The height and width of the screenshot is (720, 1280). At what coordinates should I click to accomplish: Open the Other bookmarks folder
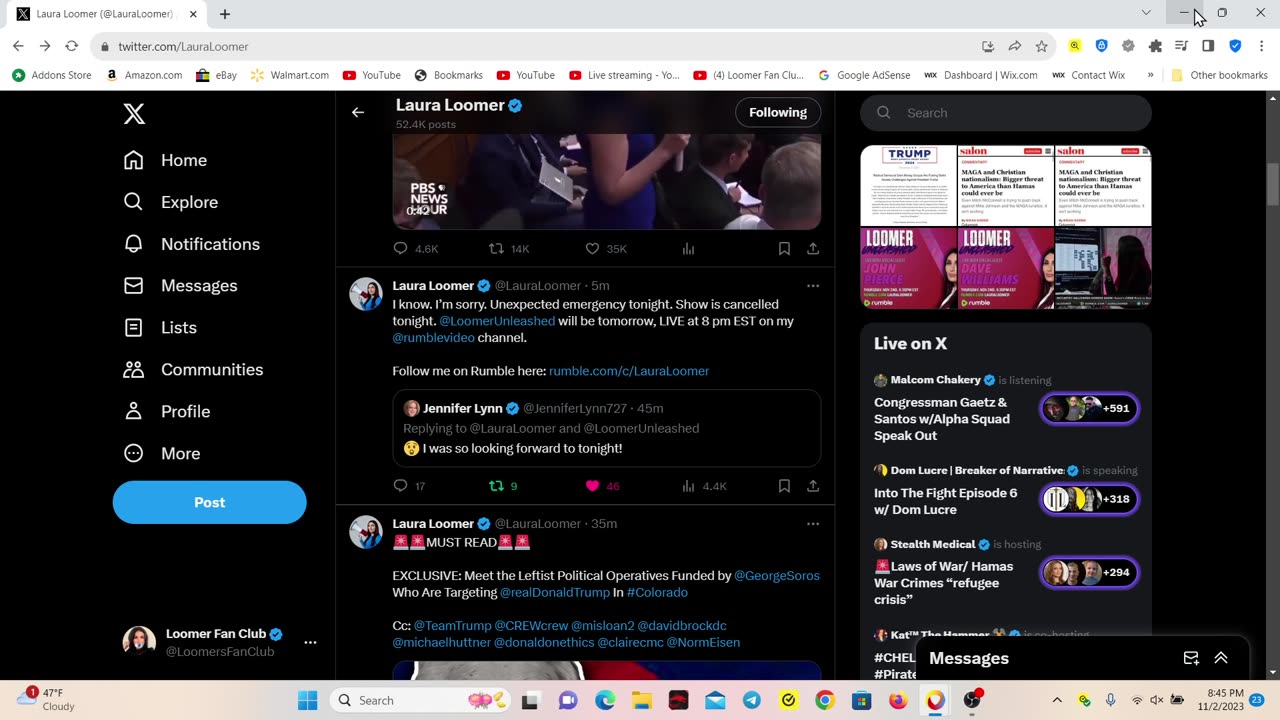click(1219, 75)
